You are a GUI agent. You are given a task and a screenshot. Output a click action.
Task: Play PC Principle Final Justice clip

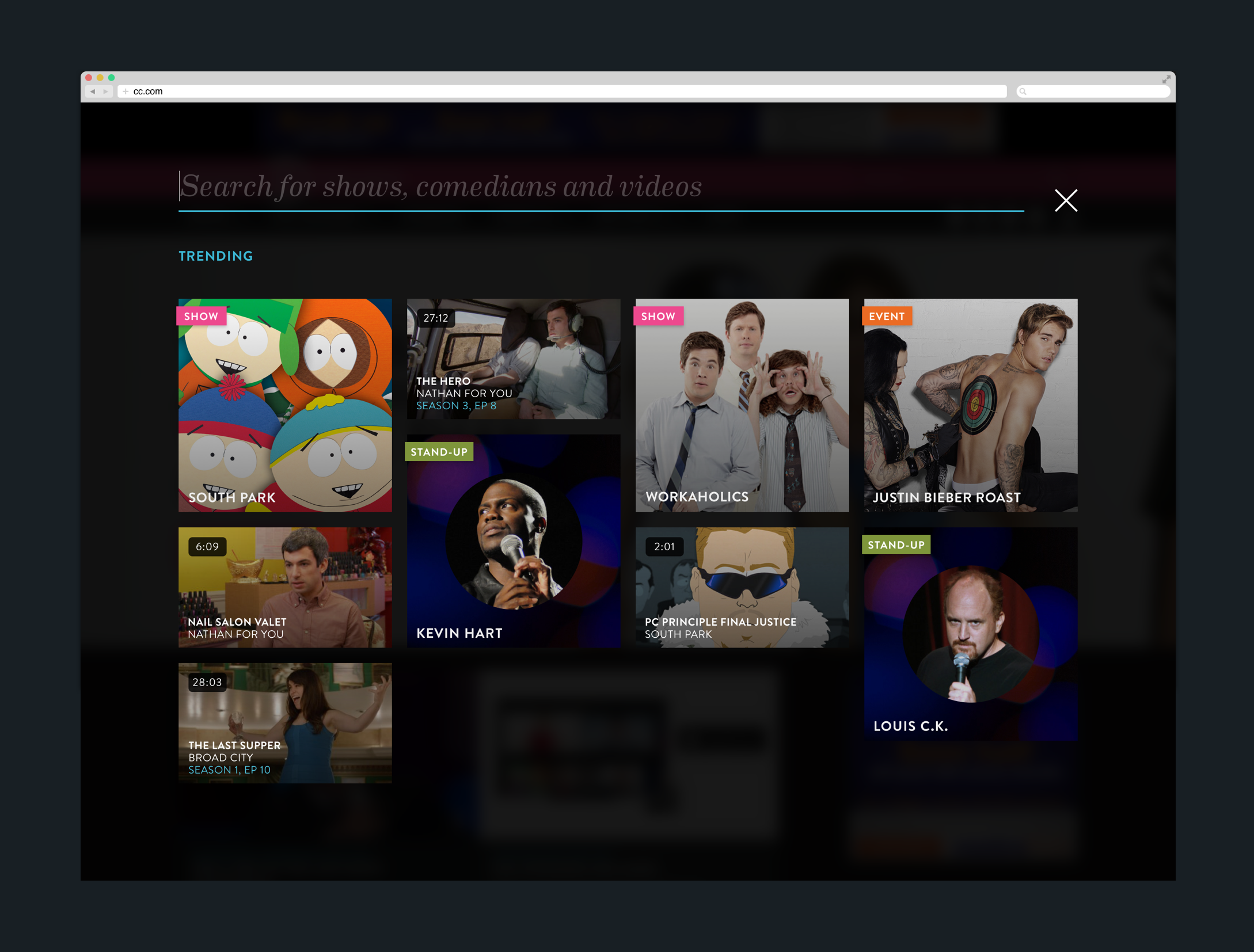(742, 587)
